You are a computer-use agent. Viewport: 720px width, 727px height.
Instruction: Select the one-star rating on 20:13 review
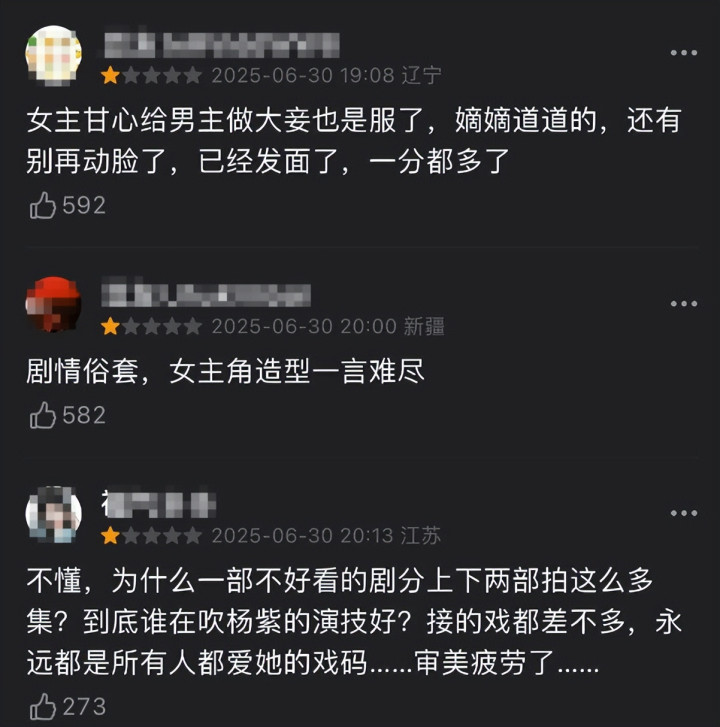[x=151, y=536]
